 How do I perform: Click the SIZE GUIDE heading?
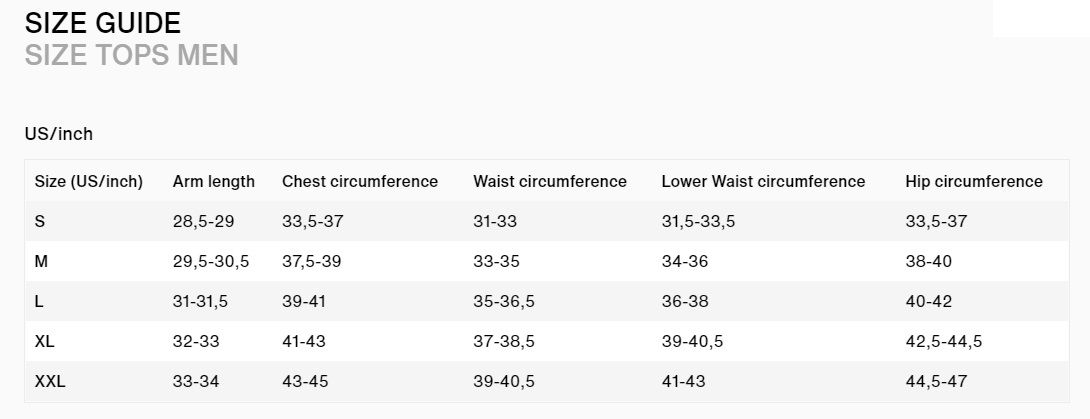click(x=102, y=23)
